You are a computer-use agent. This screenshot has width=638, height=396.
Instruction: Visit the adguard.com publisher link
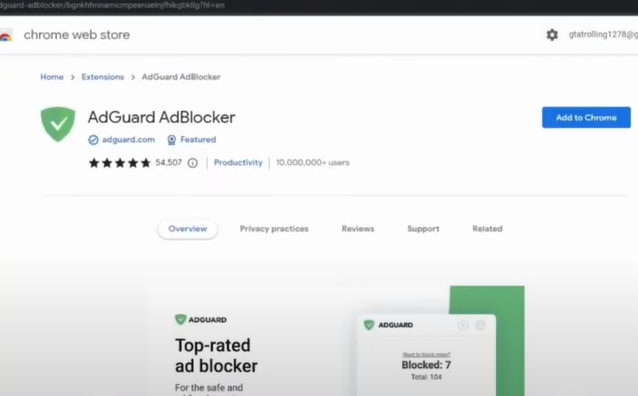[x=128, y=140]
